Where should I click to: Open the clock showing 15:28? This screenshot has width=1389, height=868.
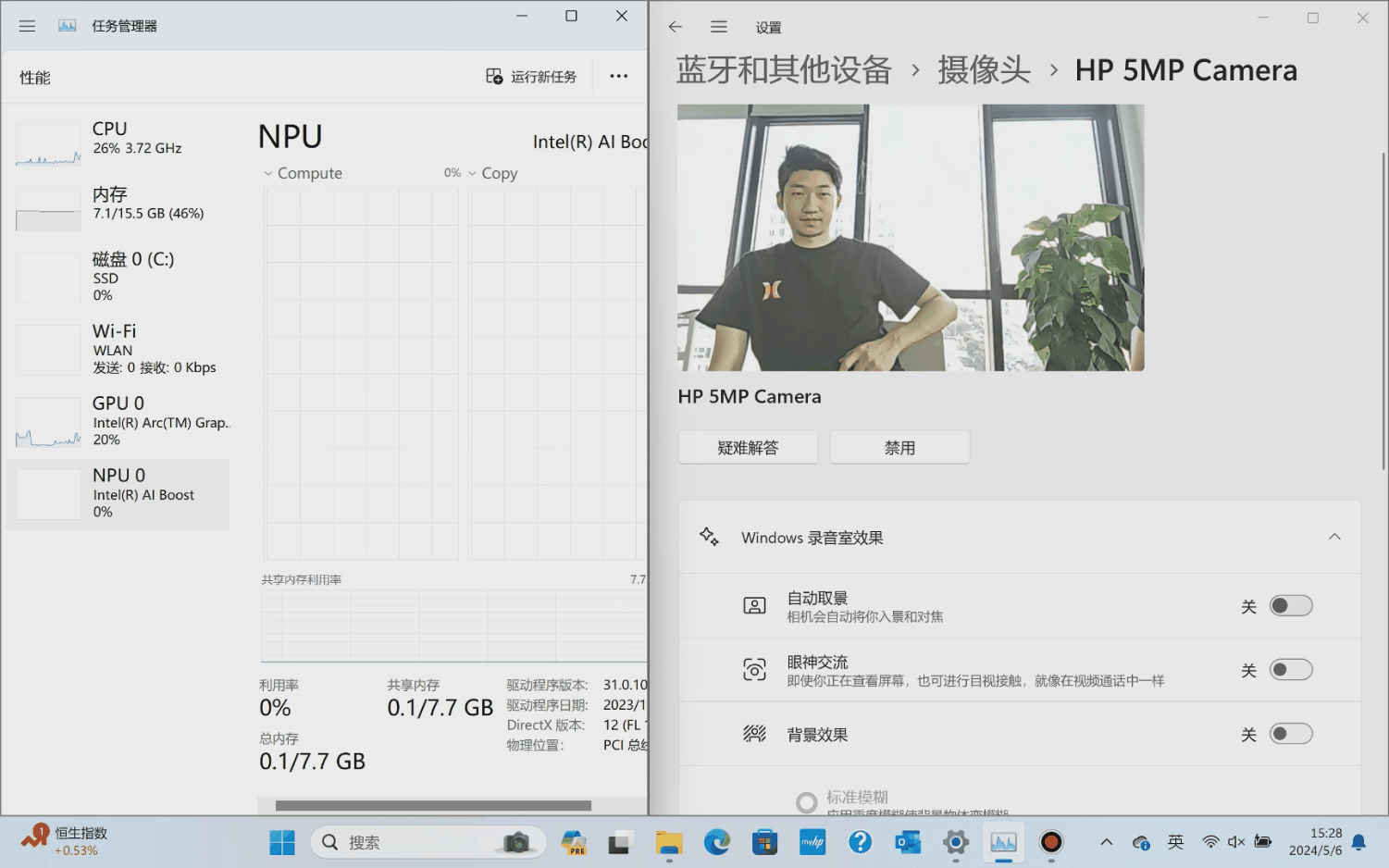1315,842
